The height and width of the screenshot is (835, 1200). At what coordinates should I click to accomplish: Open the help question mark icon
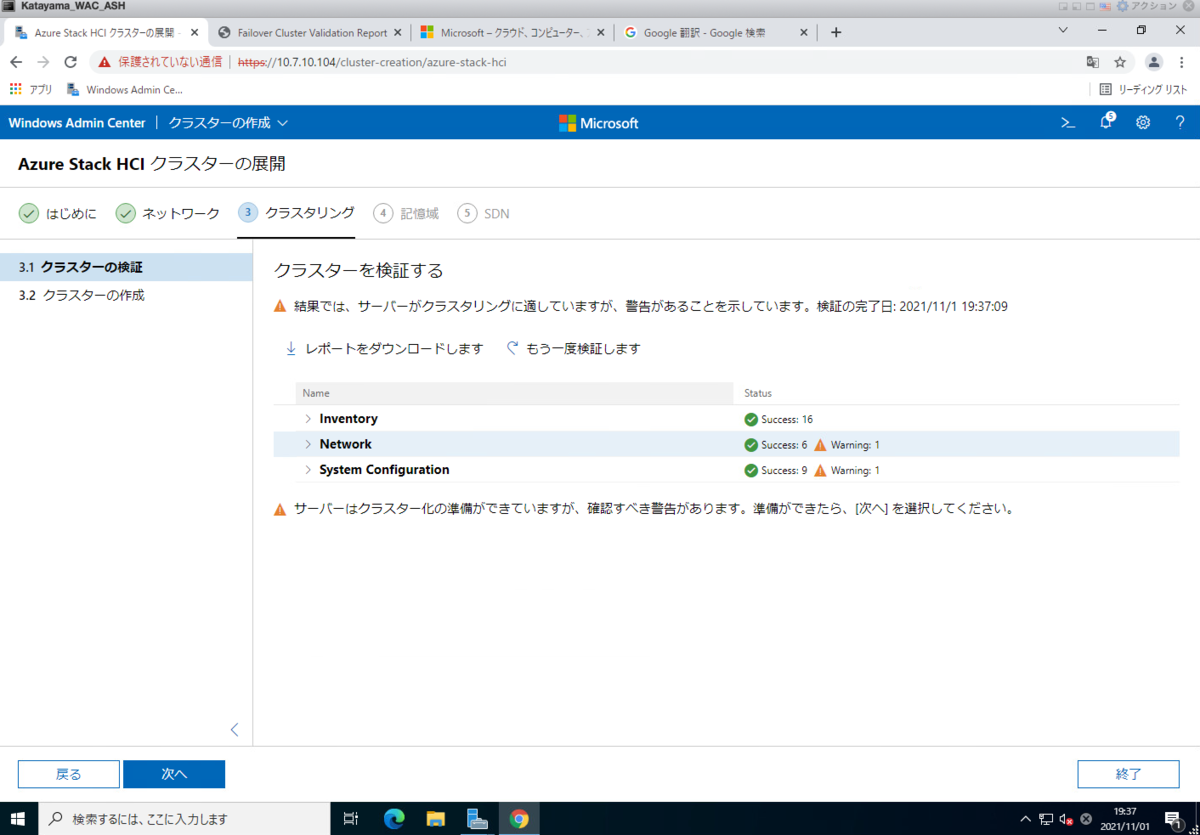coord(1180,123)
